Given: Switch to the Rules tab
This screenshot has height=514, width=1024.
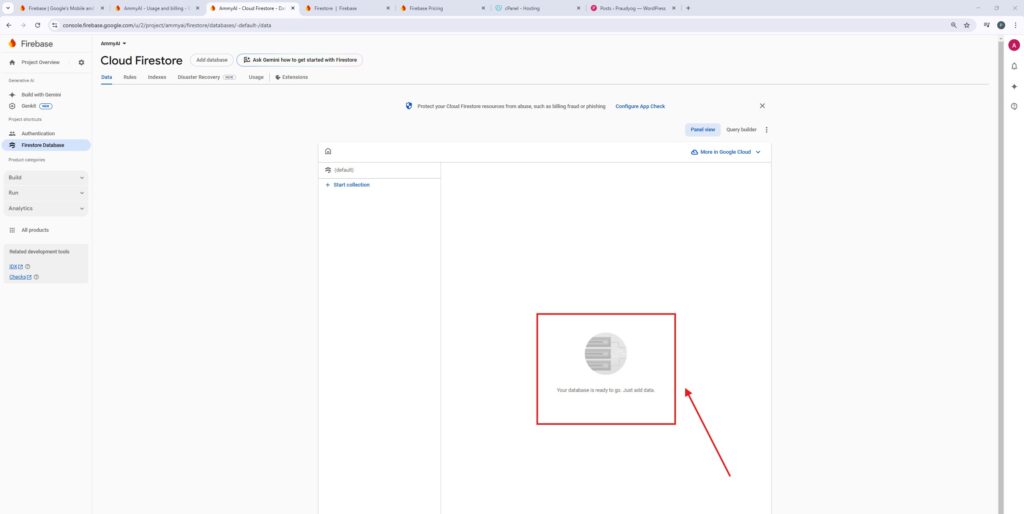Looking at the screenshot, I should [x=130, y=77].
